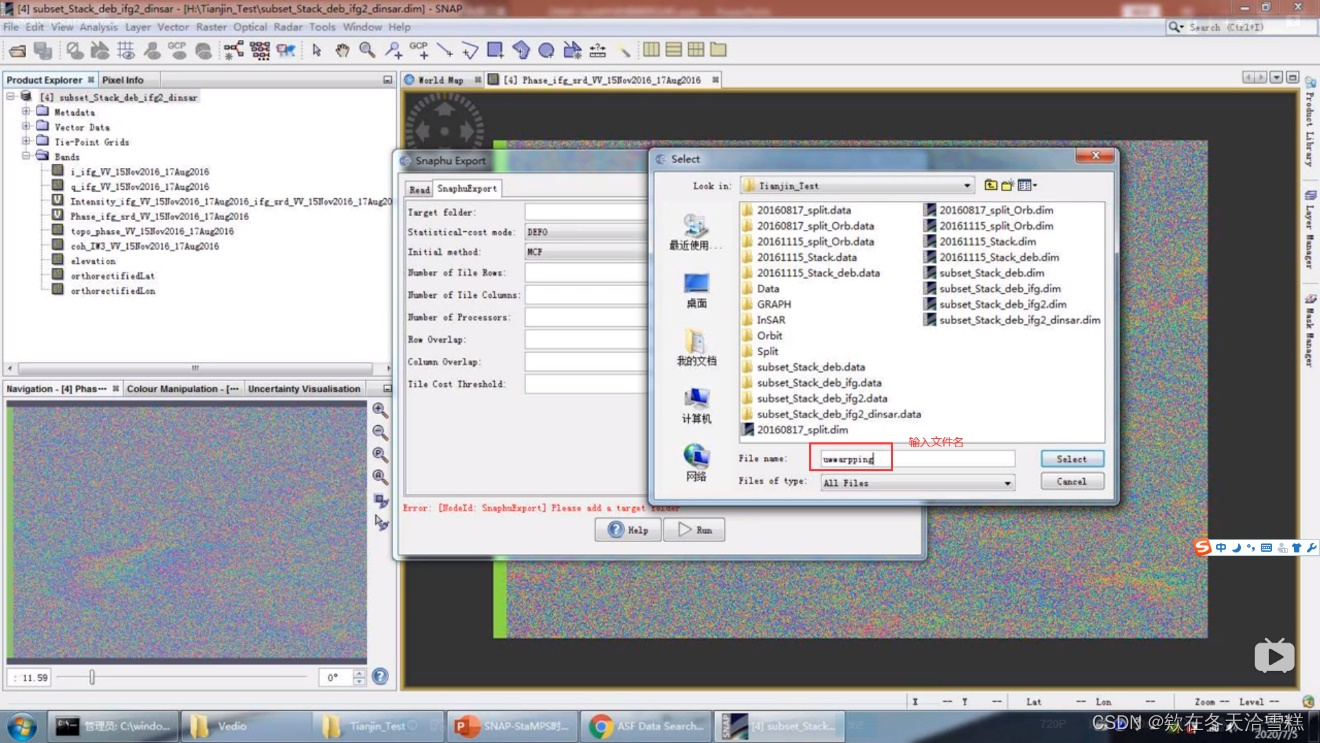Viewport: 1320px width, 743px height.
Task: Open the Raster menu
Action: tap(211, 27)
